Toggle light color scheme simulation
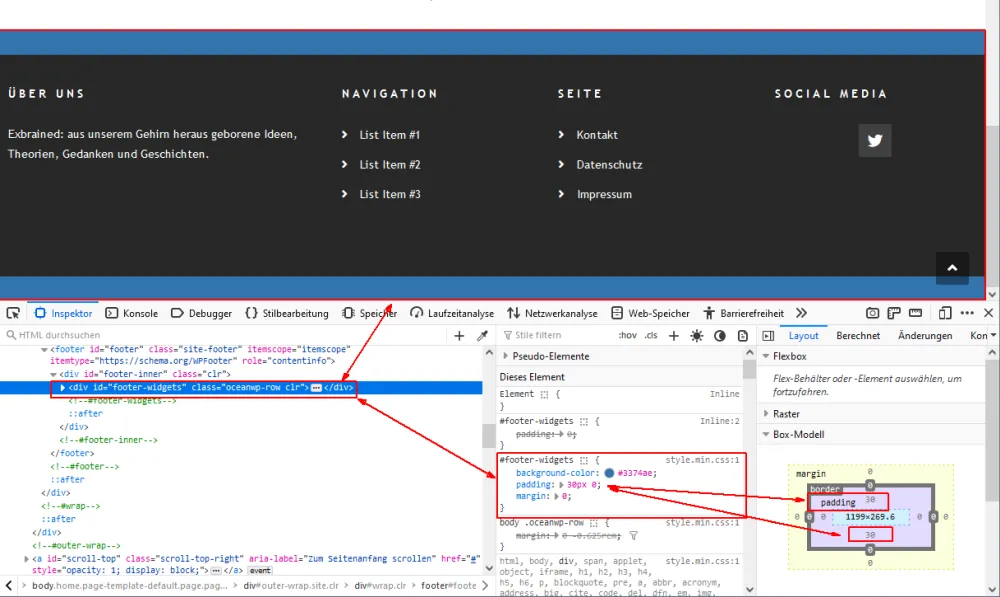Image resolution: width=1000 pixels, height=597 pixels. coord(696,335)
